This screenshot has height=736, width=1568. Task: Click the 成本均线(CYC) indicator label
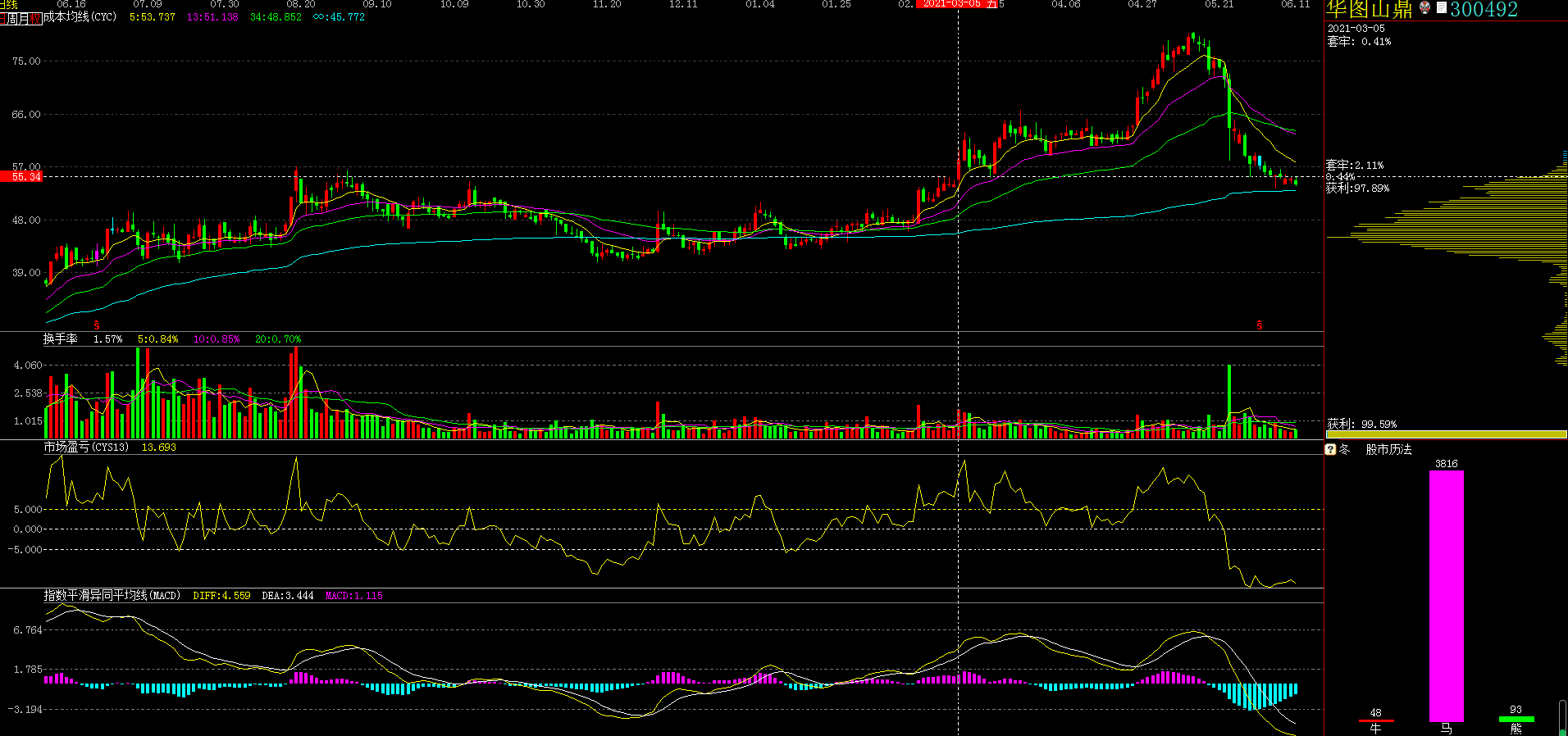80,16
